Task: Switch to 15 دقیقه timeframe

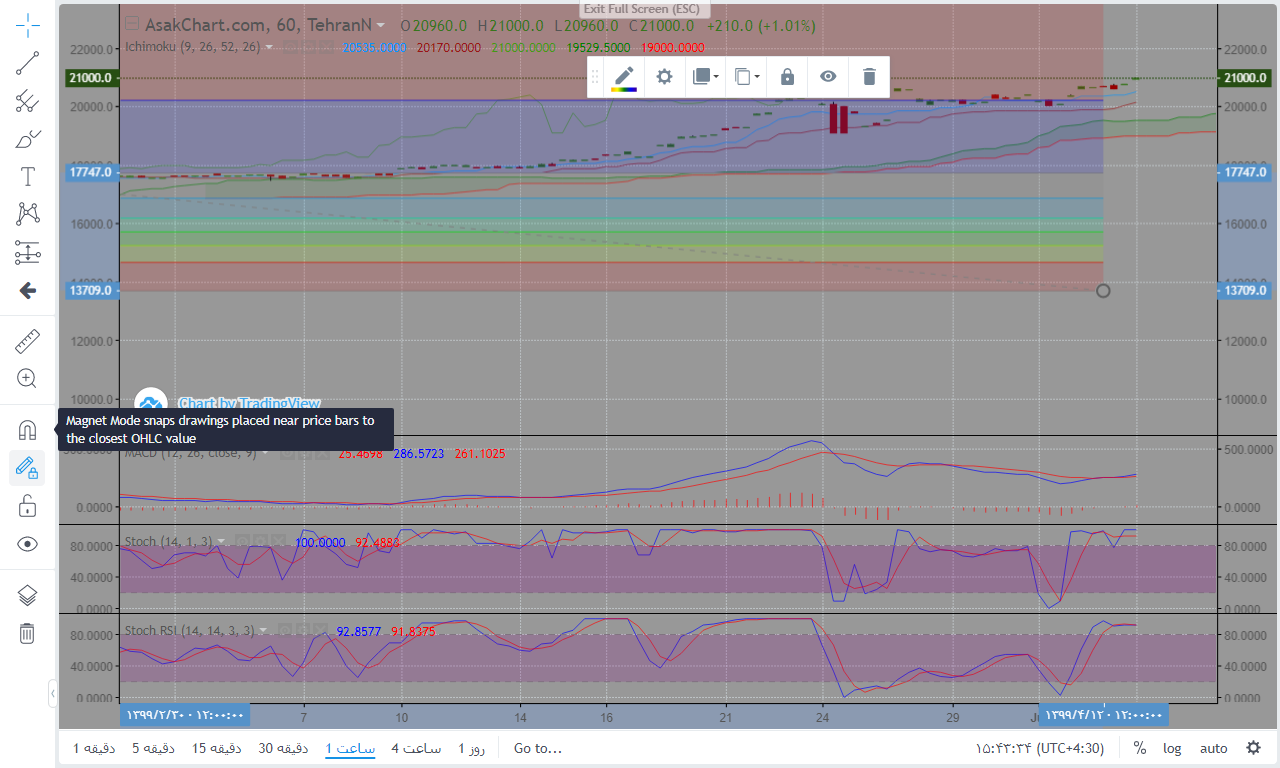Action: (216, 748)
